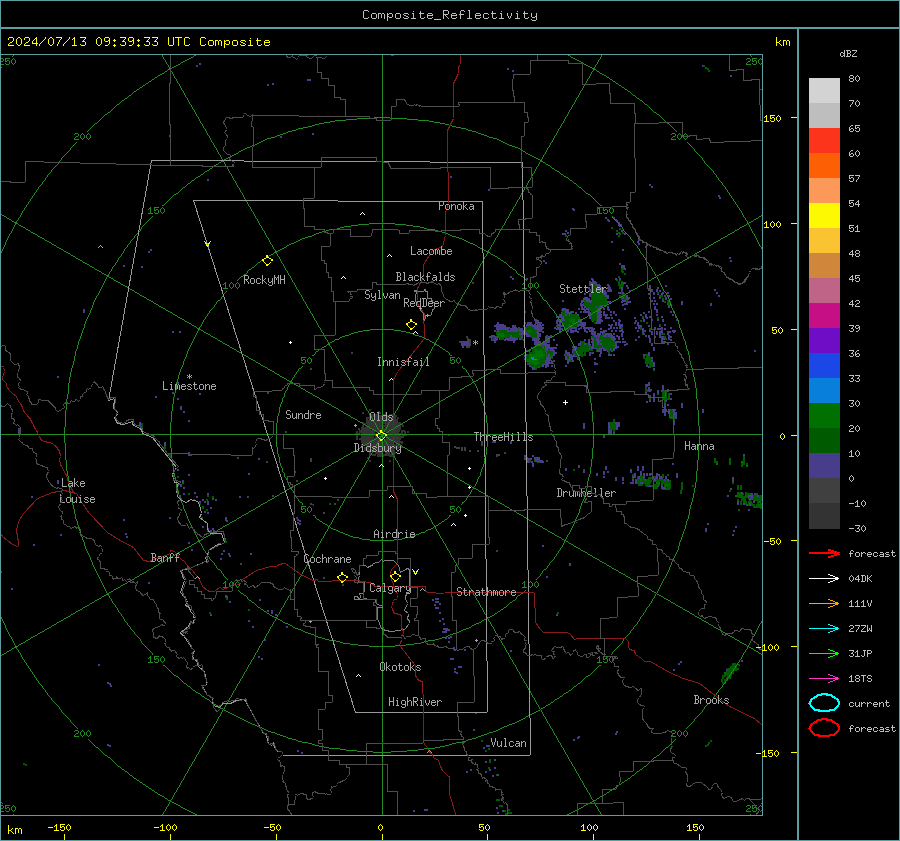This screenshot has height=841, width=900.
Task: Select the orange 111V arrow icon
Action: coord(824,603)
